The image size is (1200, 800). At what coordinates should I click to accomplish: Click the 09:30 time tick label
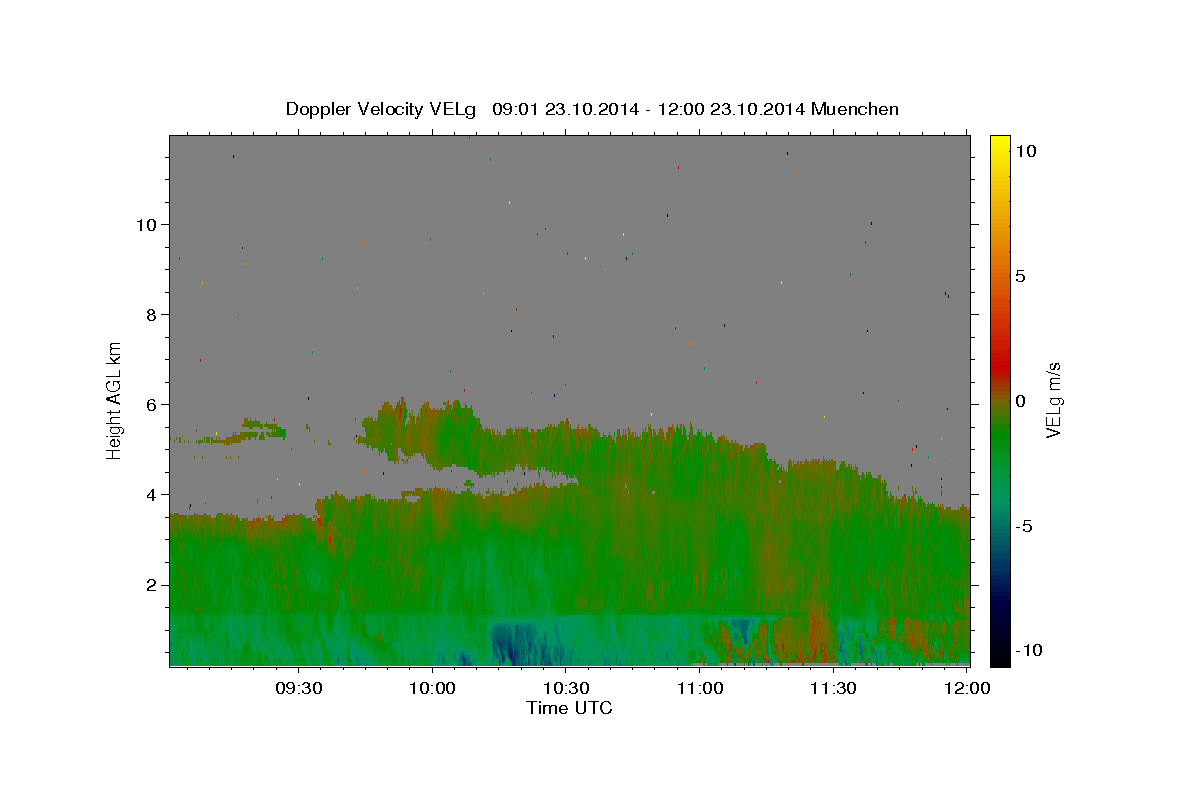point(299,689)
